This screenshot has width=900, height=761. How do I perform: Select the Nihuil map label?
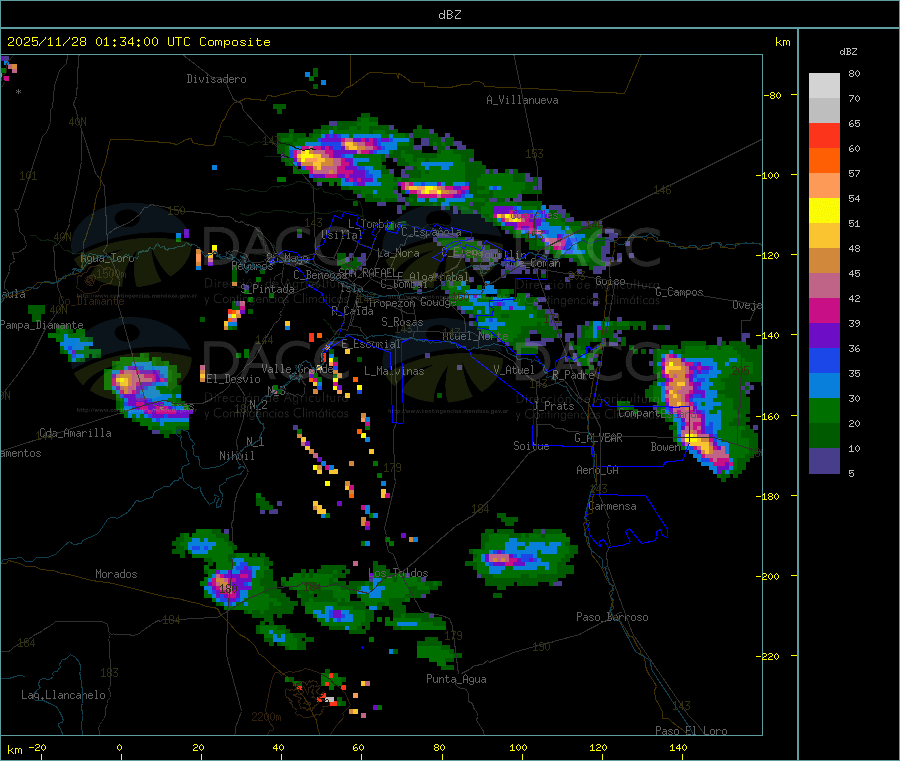tap(237, 456)
